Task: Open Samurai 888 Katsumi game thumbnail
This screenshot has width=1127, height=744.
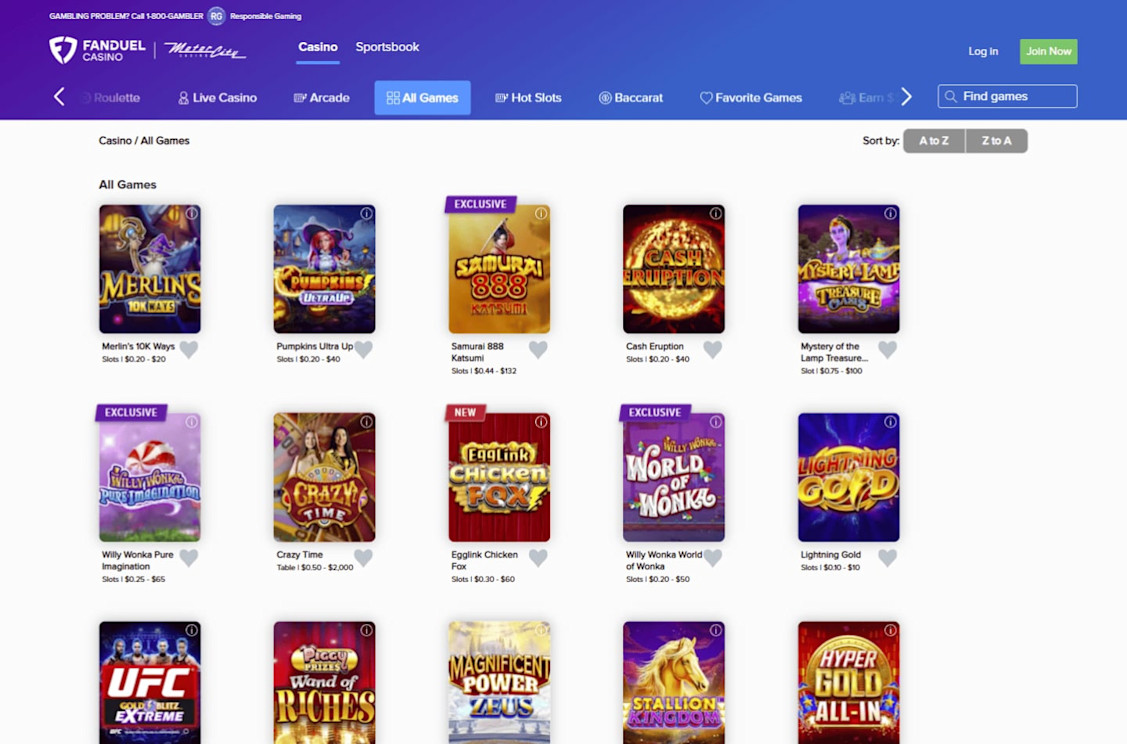Action: coord(499,269)
